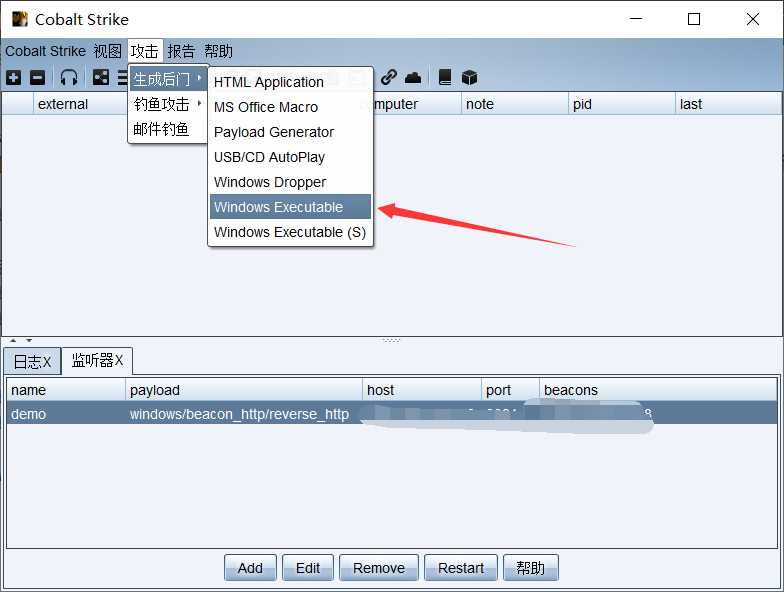The image size is (784, 592).
Task: Sort listeners by port column
Action: click(x=510, y=390)
